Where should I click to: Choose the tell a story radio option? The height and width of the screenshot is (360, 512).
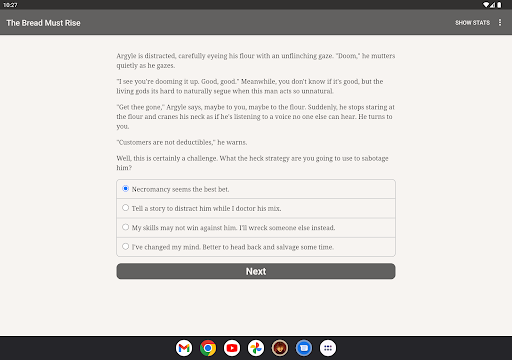(256, 208)
